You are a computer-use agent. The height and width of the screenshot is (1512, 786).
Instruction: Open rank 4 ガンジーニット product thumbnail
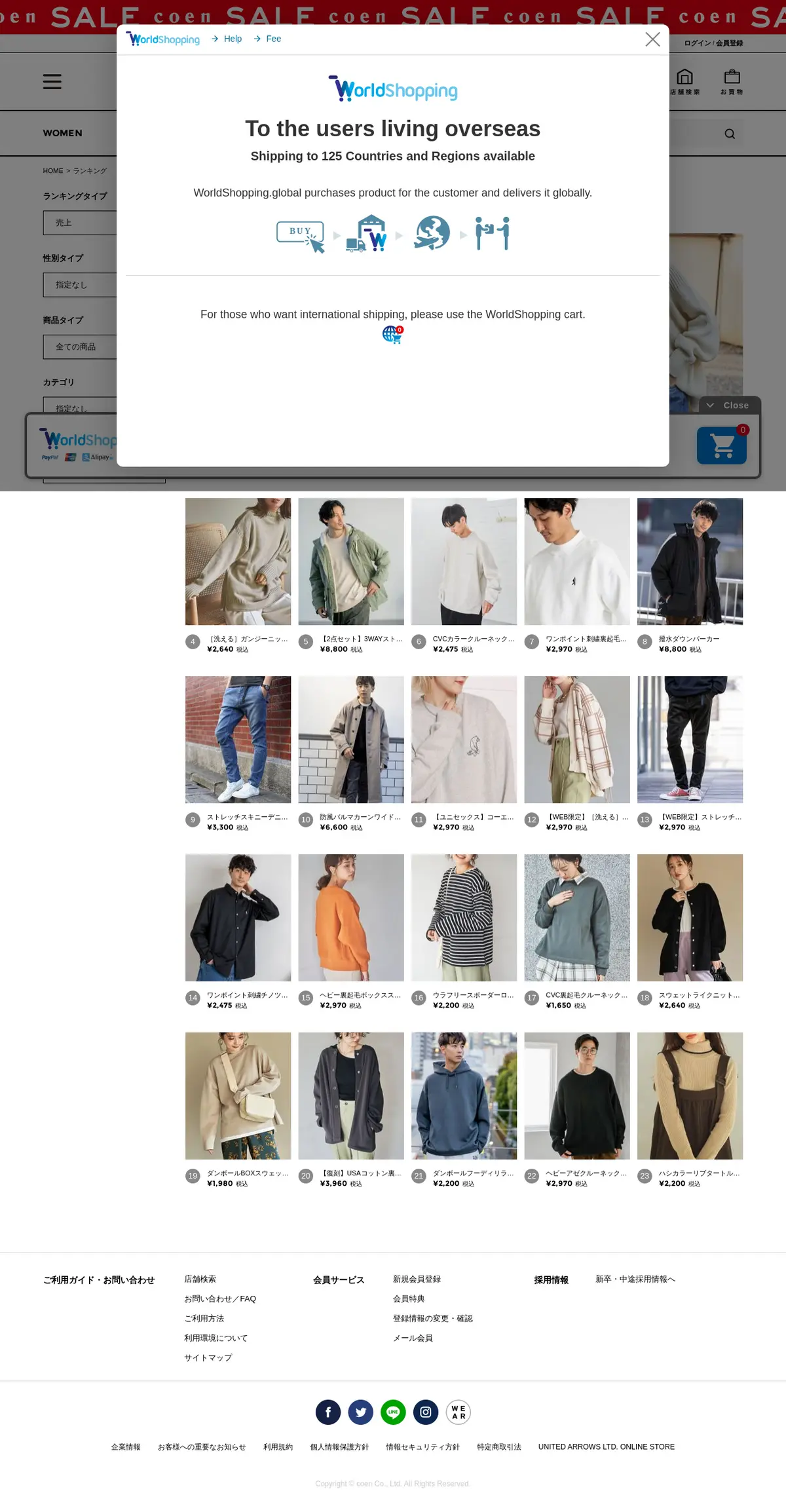point(238,561)
